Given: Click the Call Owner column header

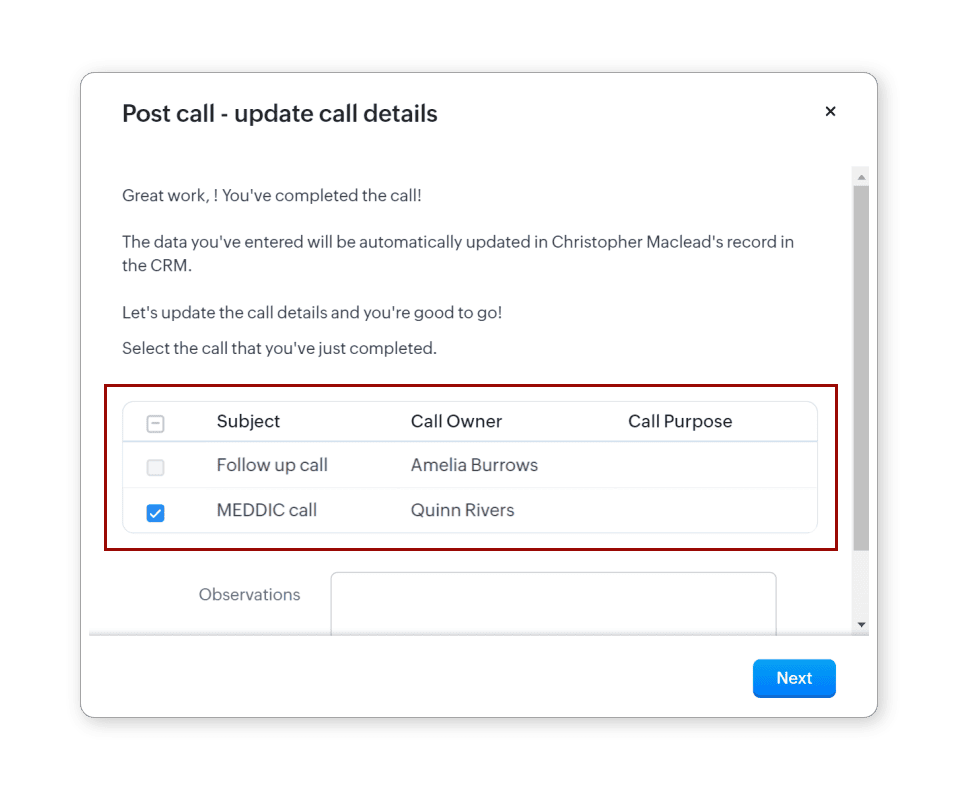Looking at the screenshot, I should click(x=456, y=421).
